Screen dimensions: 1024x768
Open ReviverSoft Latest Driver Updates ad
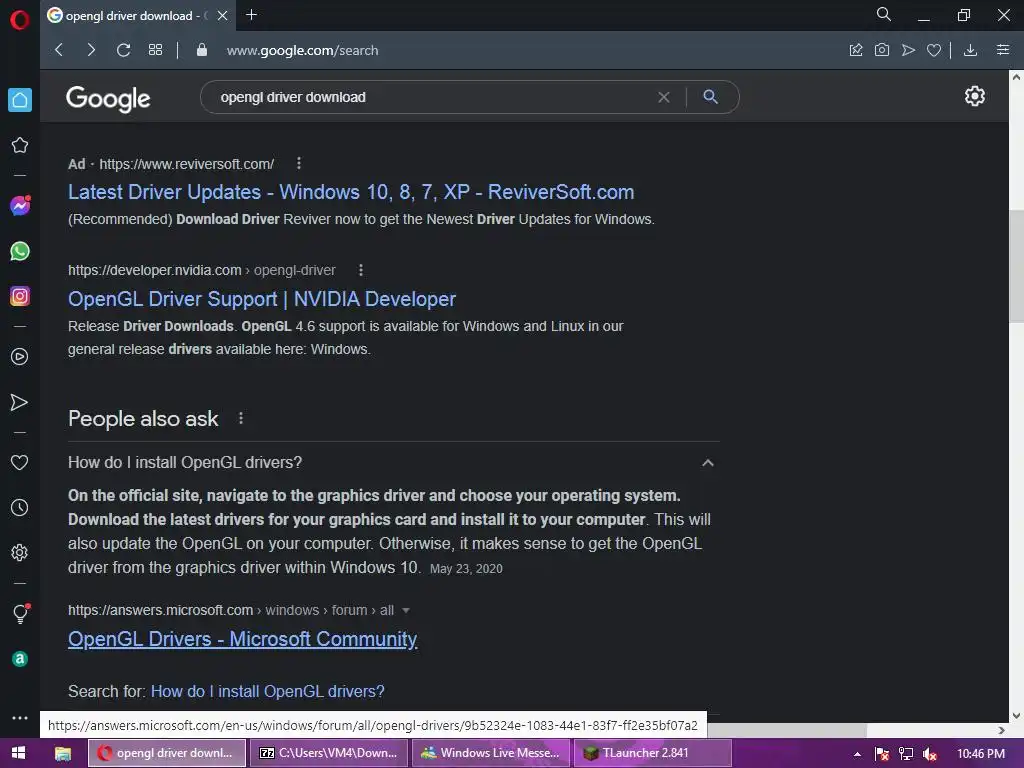351,192
